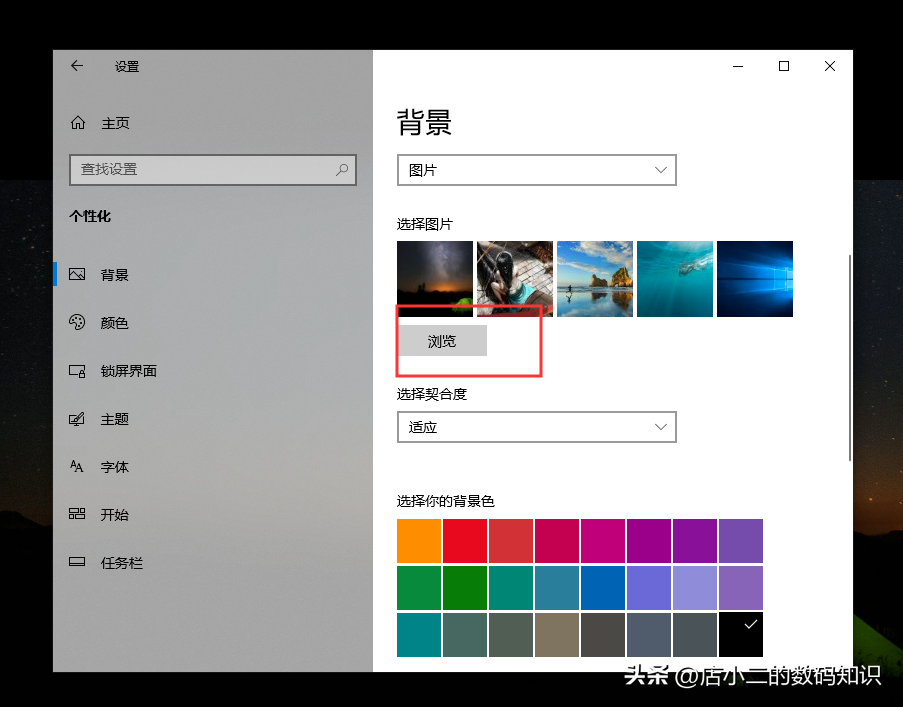Click the 主题 theme icon
The image size is (903, 707).
77,419
